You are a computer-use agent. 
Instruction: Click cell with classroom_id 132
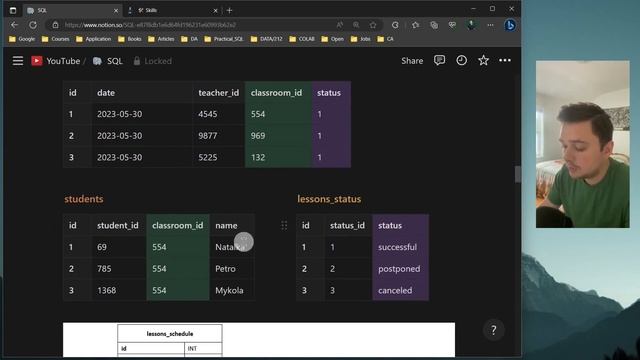tap(278, 157)
